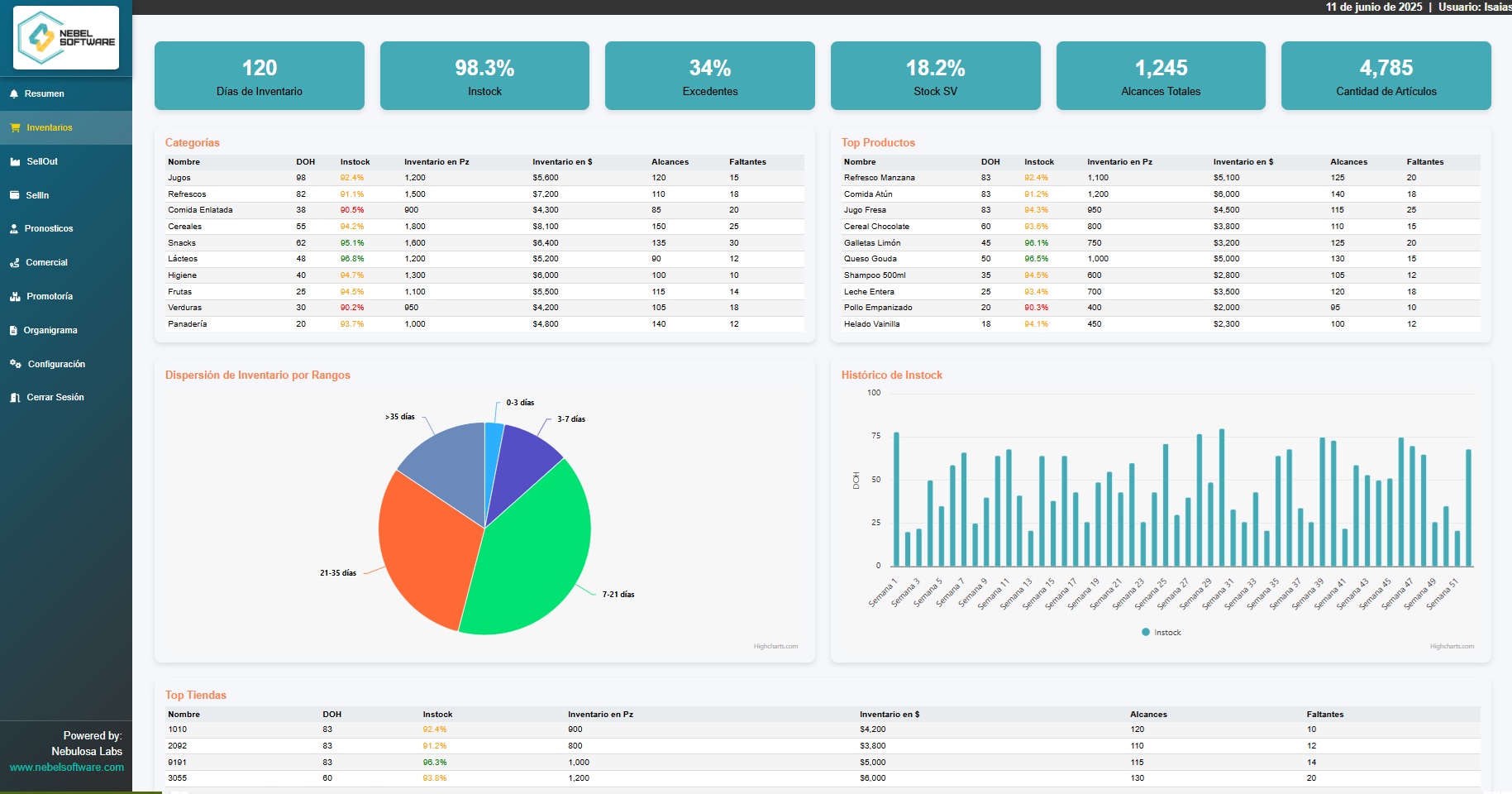Click the Días de Inventario KPI card
The image size is (1512, 794).
coord(259,75)
